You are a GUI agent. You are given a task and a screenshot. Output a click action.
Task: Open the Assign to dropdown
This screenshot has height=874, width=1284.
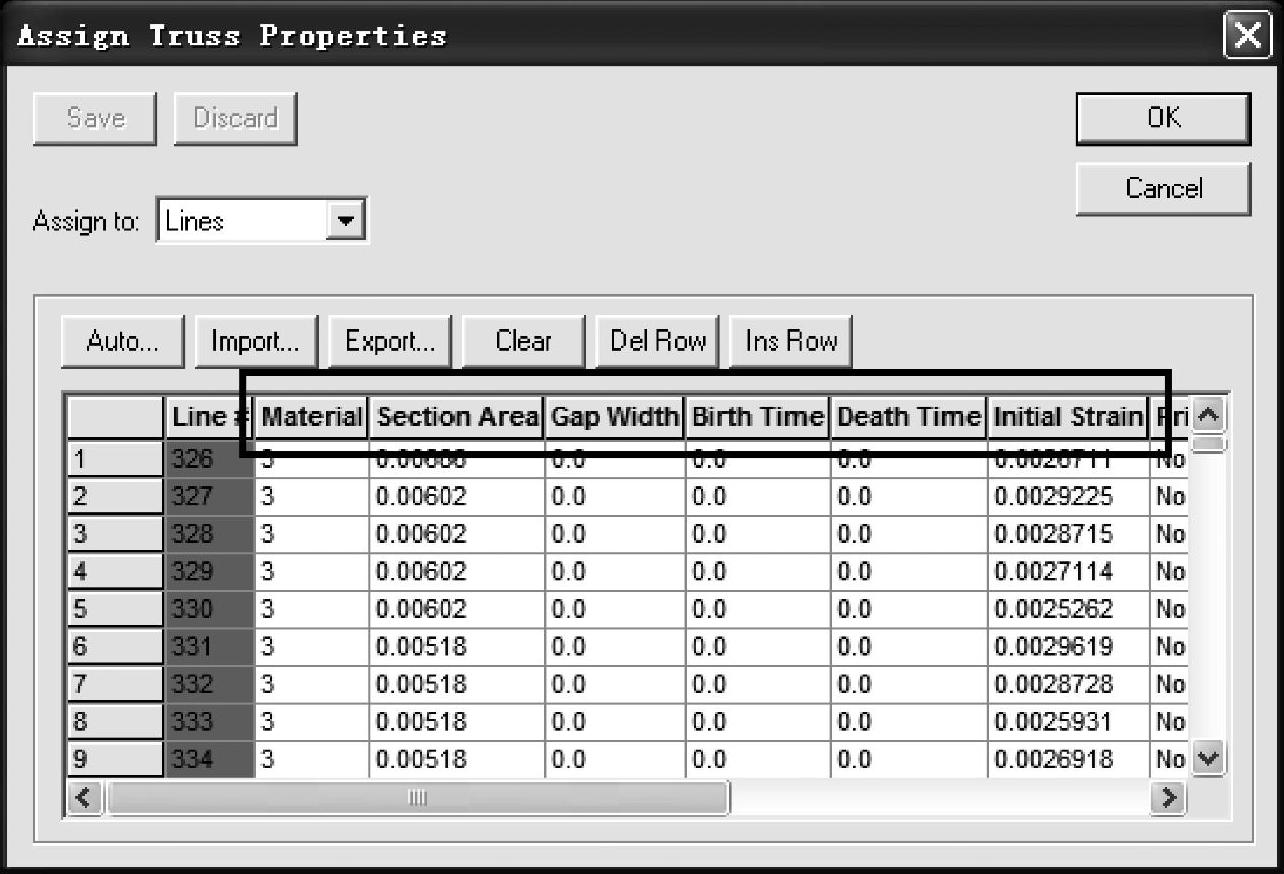[346, 221]
